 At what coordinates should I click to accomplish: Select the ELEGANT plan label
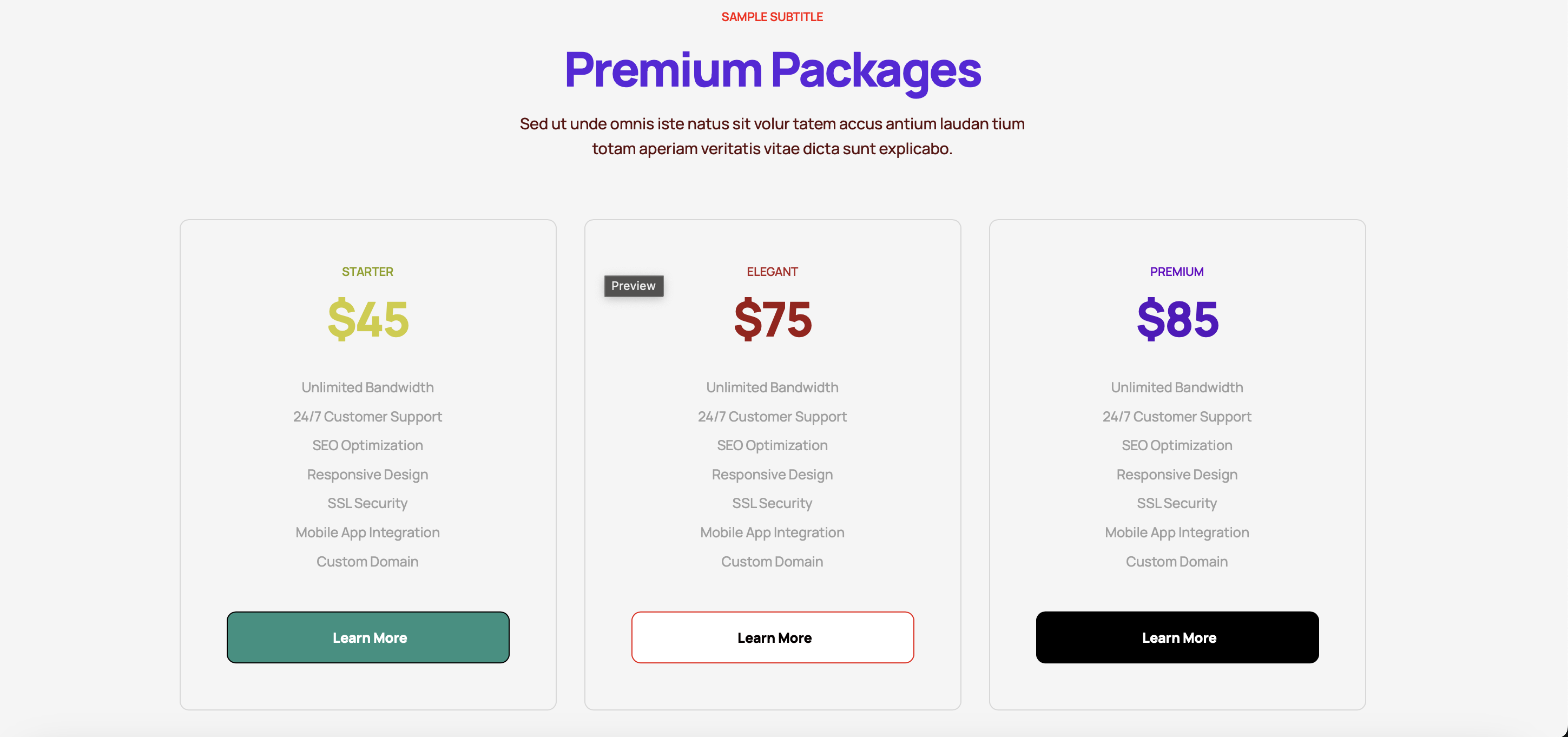coord(773,272)
